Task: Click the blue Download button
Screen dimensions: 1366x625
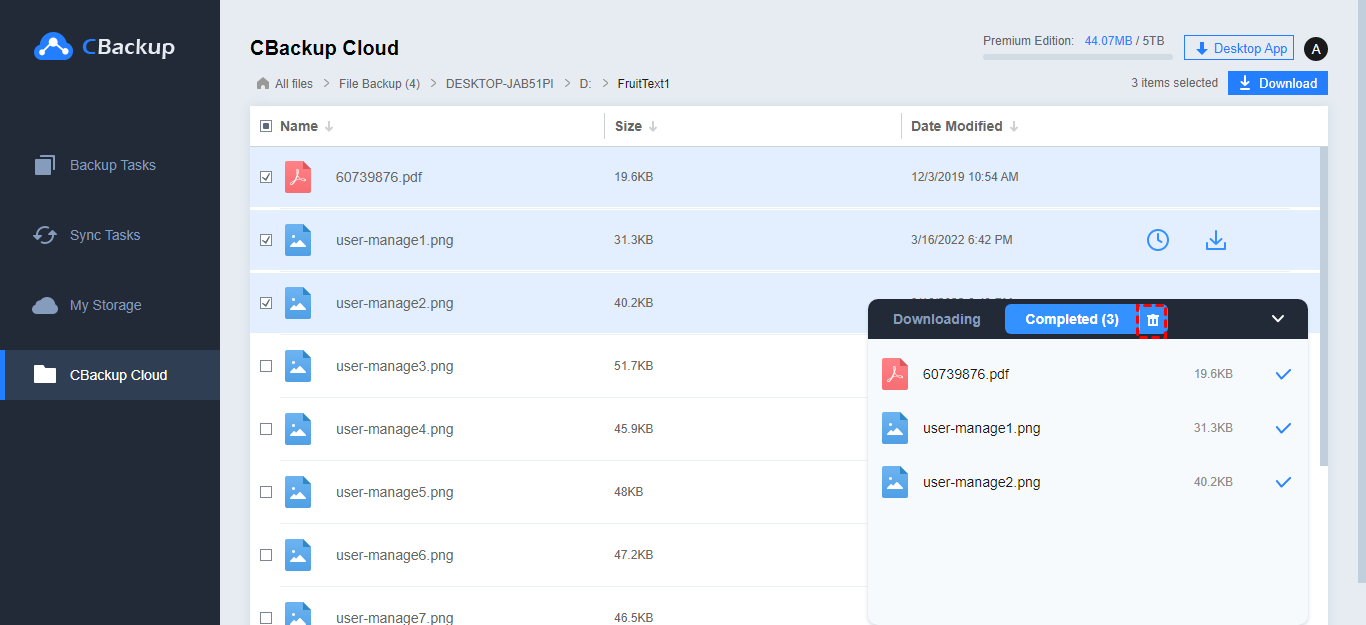Action: 1277,83
